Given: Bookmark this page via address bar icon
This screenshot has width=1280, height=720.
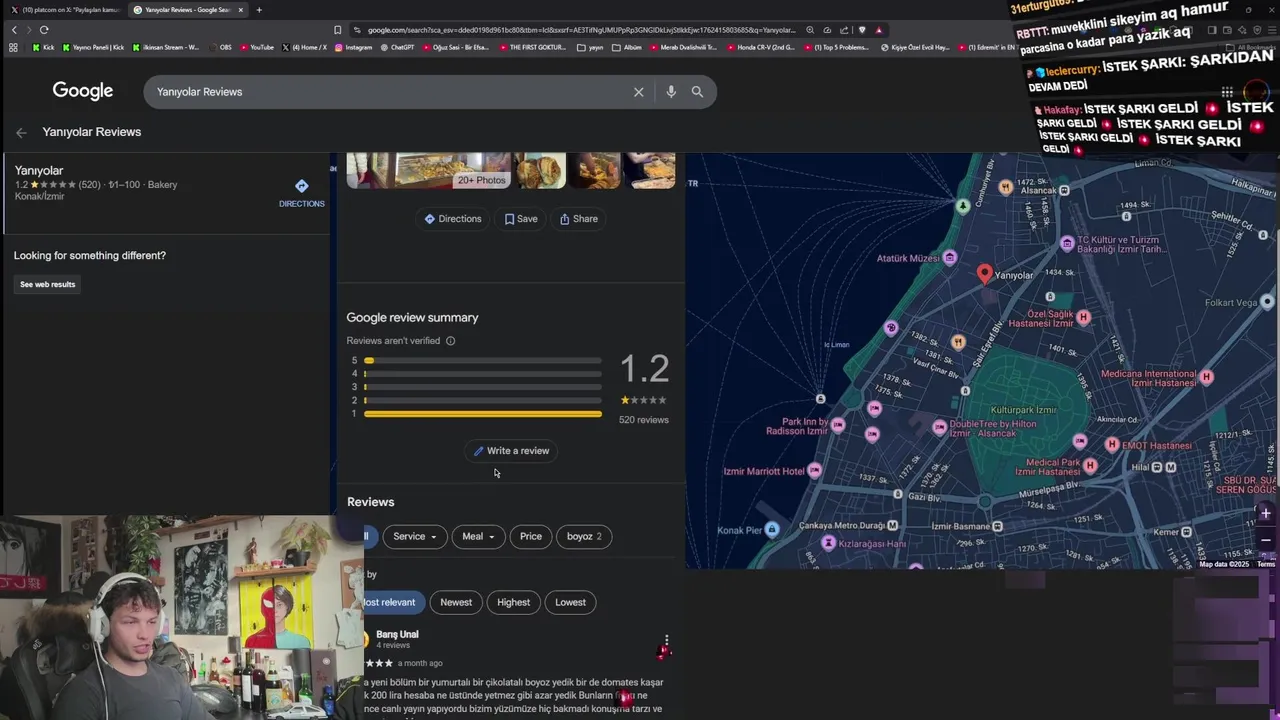Looking at the screenshot, I should pyautogui.click(x=337, y=30).
